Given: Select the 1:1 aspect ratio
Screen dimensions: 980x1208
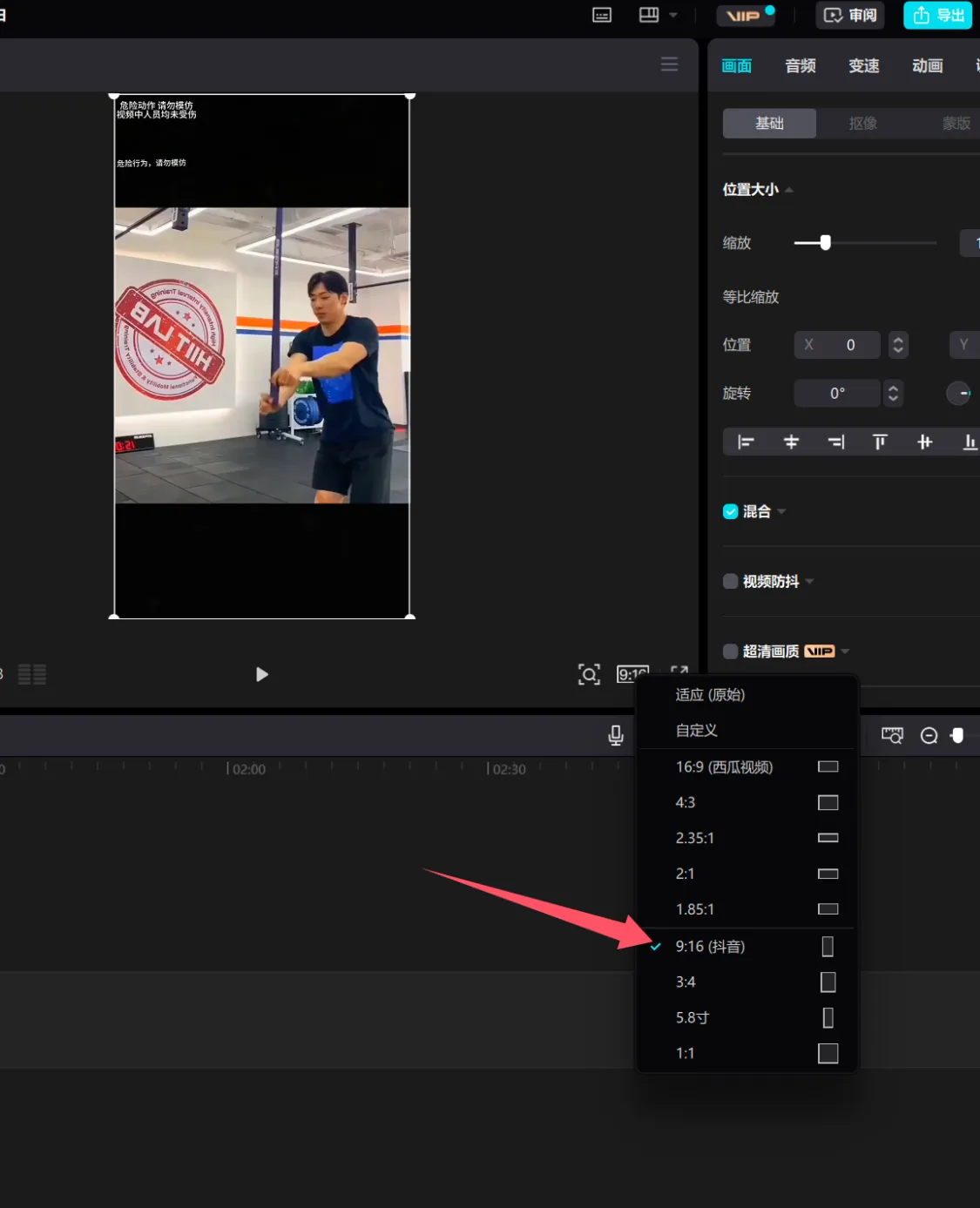Looking at the screenshot, I should [x=747, y=1054].
